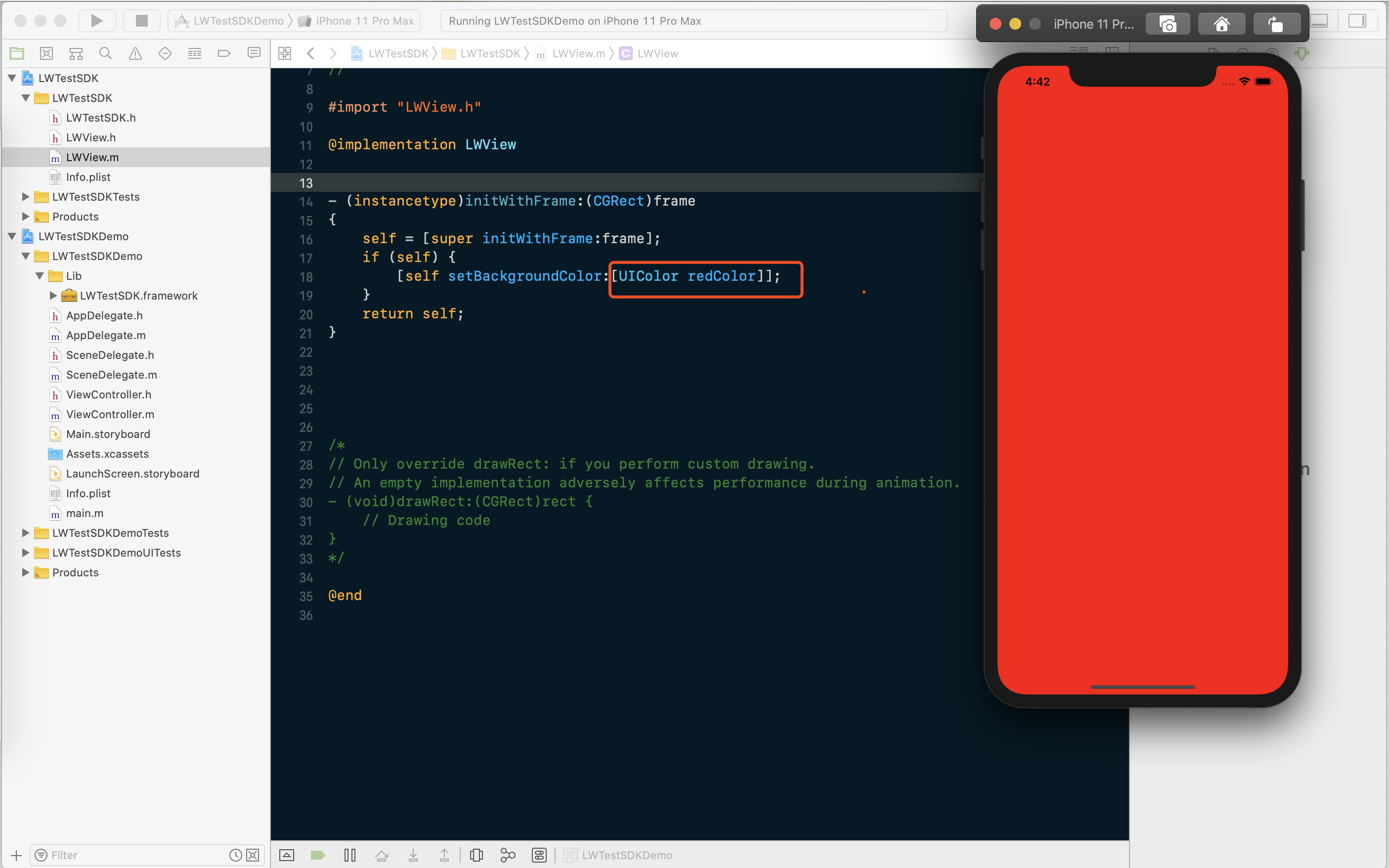Toggle the right inspector panel visibility
This screenshot has width=1389, height=868.
[x=1357, y=21]
